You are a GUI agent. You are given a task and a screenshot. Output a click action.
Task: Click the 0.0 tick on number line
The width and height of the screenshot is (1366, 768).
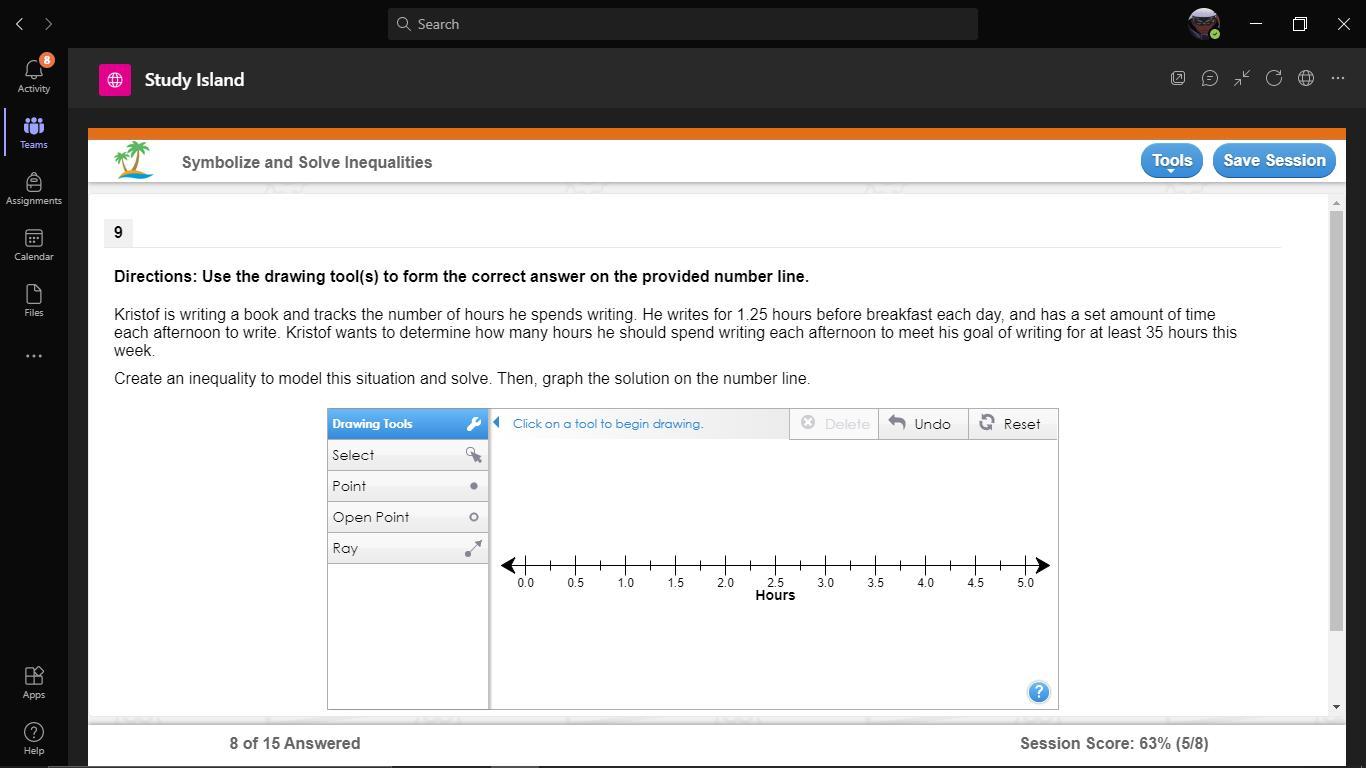pyautogui.click(x=525, y=566)
